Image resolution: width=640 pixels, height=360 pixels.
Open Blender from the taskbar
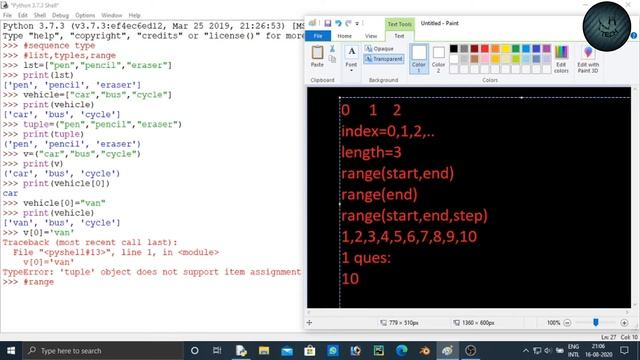click(424, 351)
